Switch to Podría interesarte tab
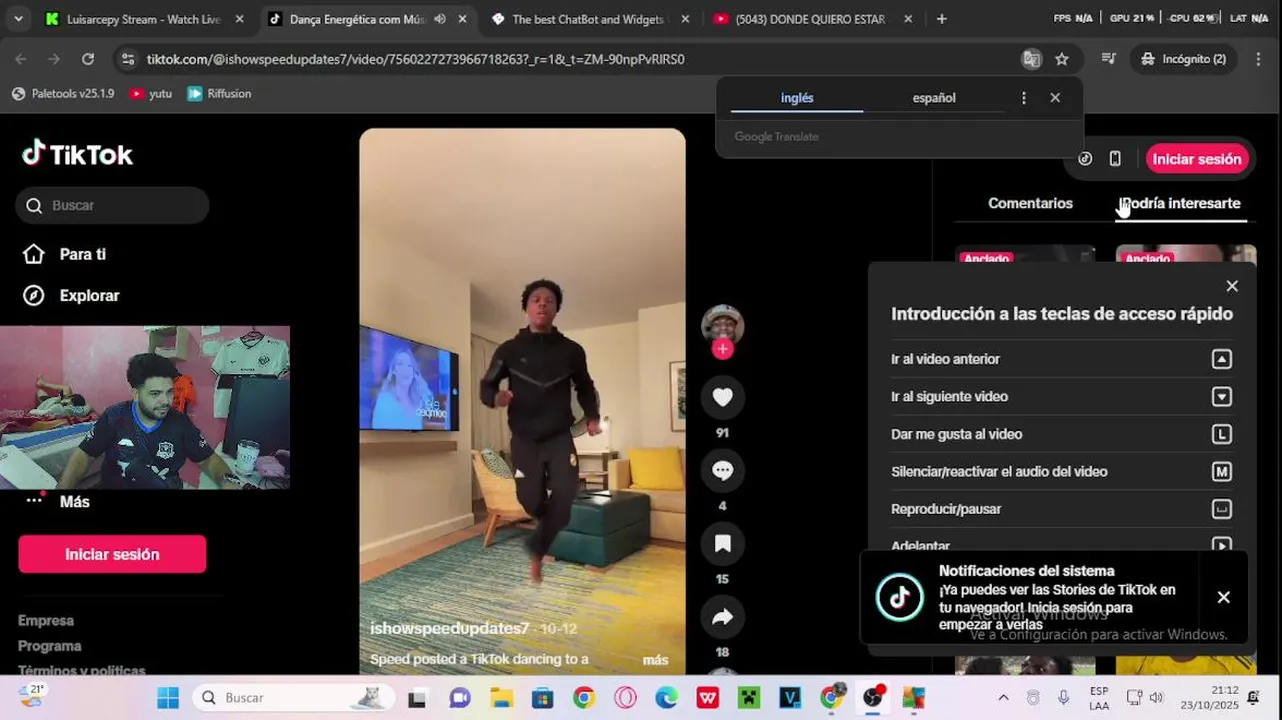Screen dimensions: 1282x720 click(1180, 203)
